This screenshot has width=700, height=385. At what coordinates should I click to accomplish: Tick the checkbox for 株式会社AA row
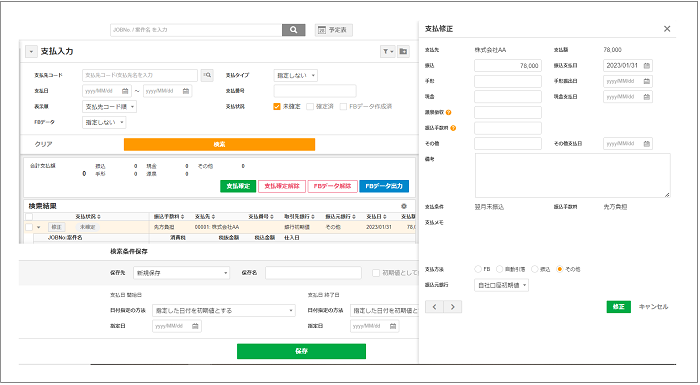pyautogui.click(x=29, y=227)
